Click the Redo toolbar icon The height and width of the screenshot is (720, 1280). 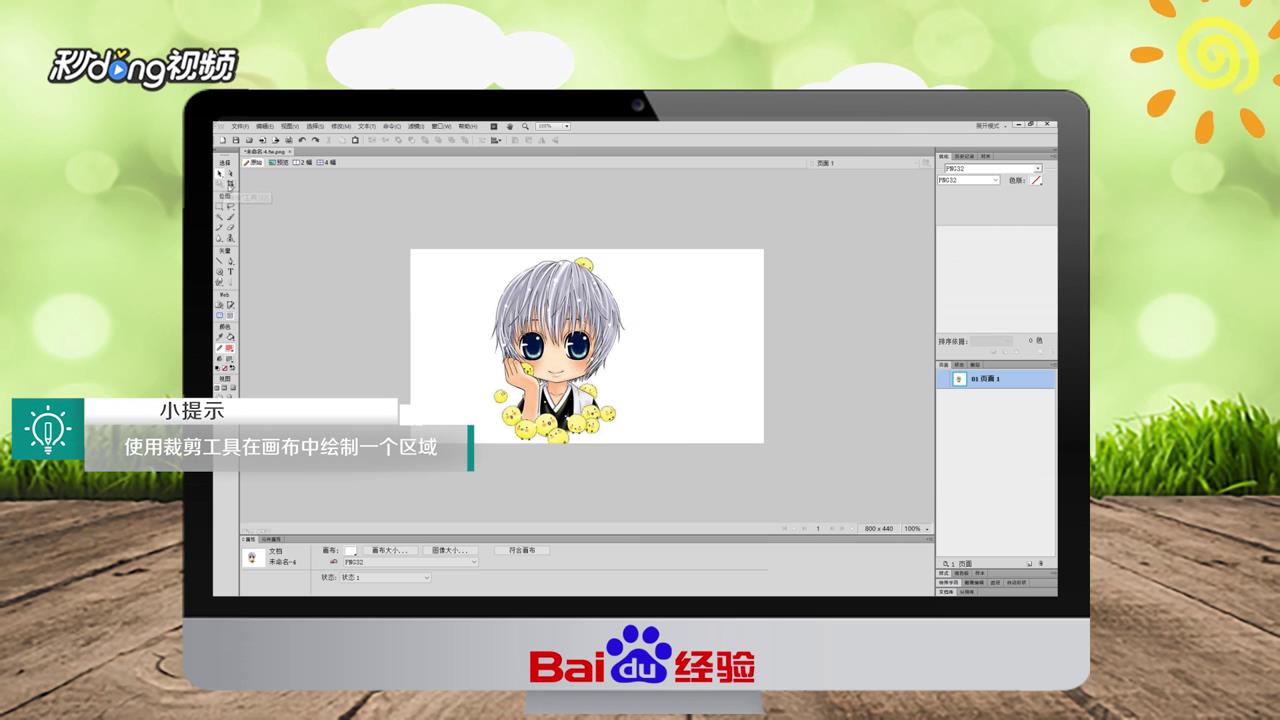pyautogui.click(x=315, y=140)
